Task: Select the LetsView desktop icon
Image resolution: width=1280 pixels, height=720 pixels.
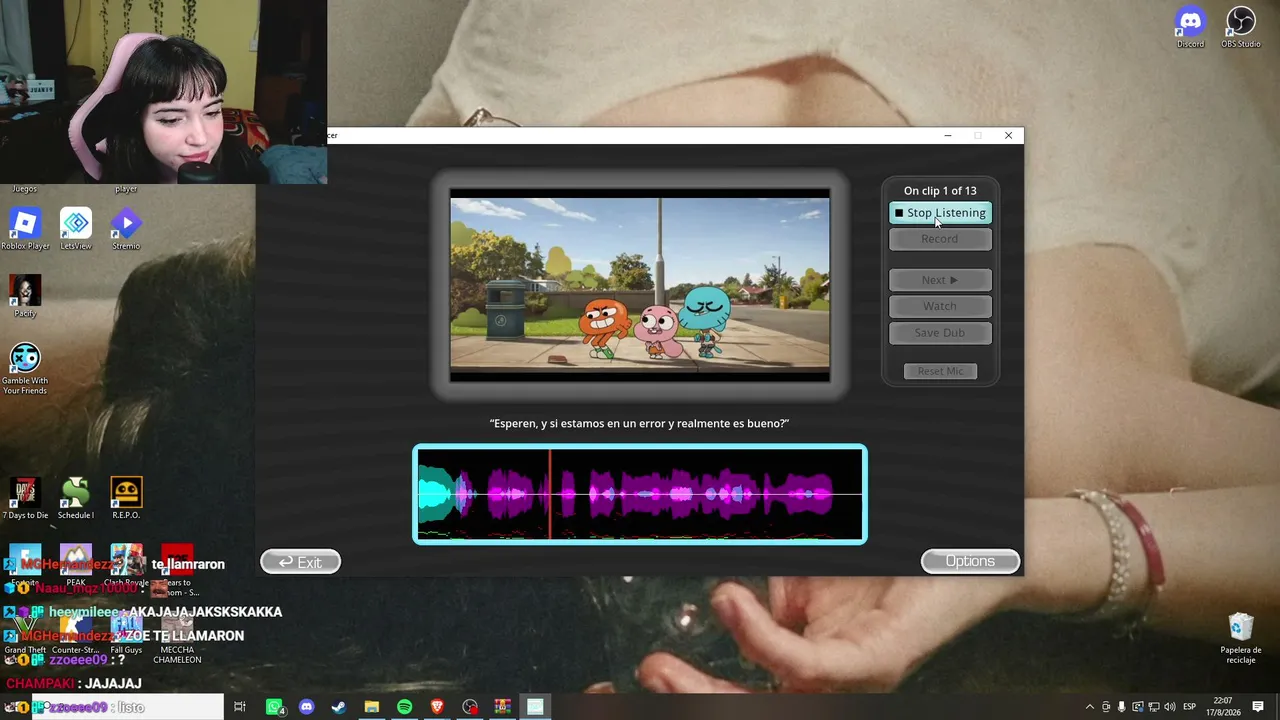Action: click(76, 229)
